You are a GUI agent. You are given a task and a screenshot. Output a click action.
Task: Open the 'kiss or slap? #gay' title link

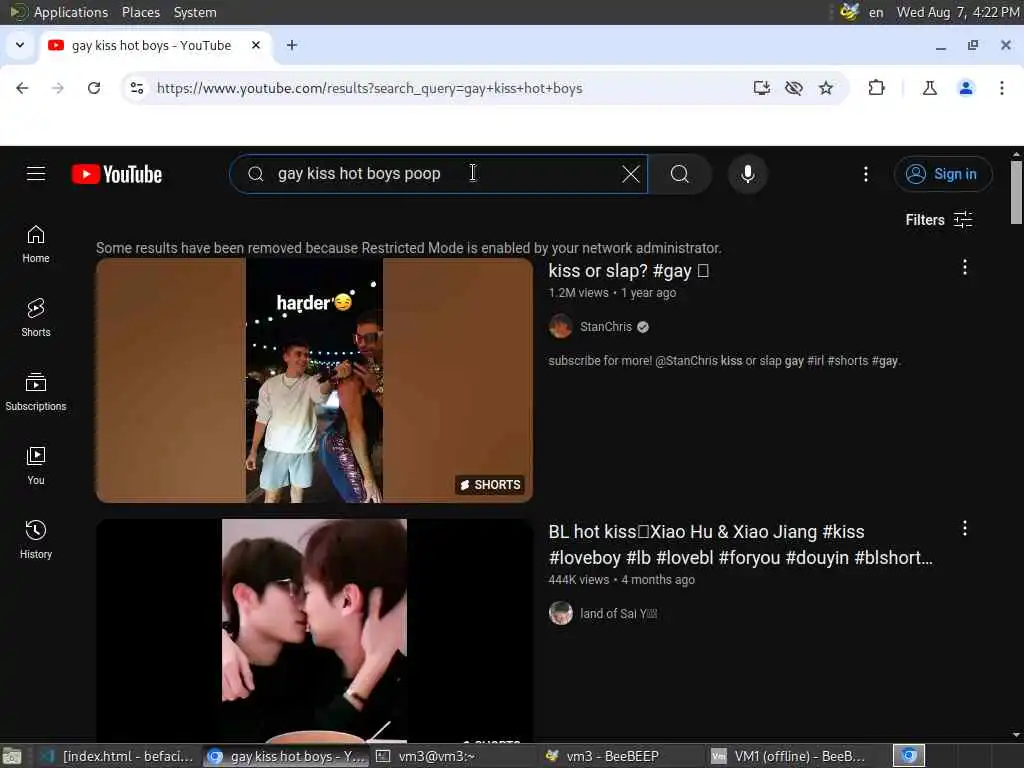[x=628, y=270]
